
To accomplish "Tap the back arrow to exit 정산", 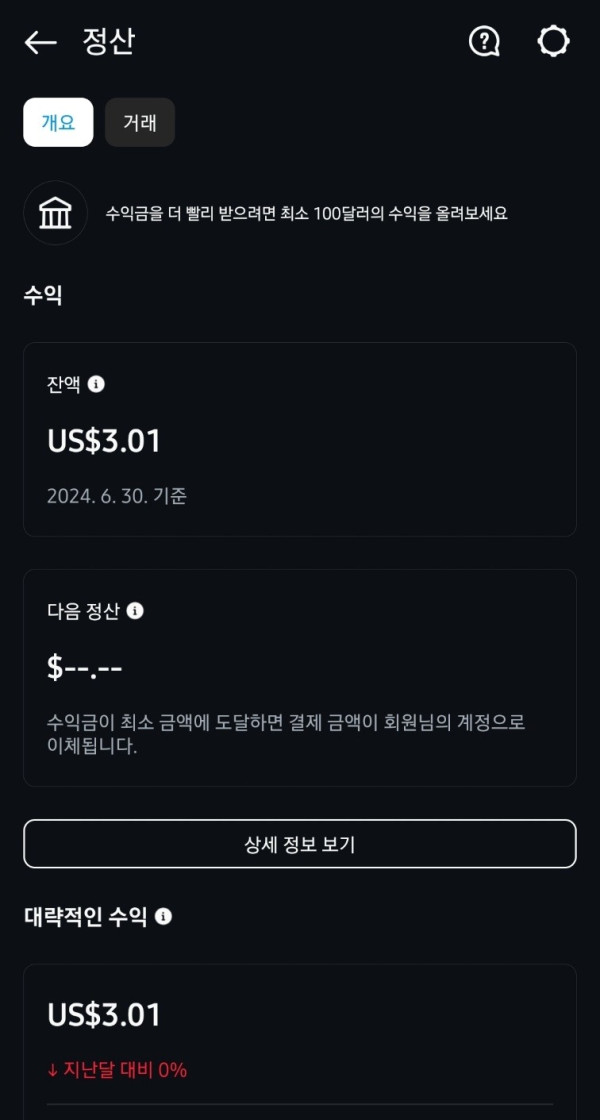I will (x=40, y=41).
